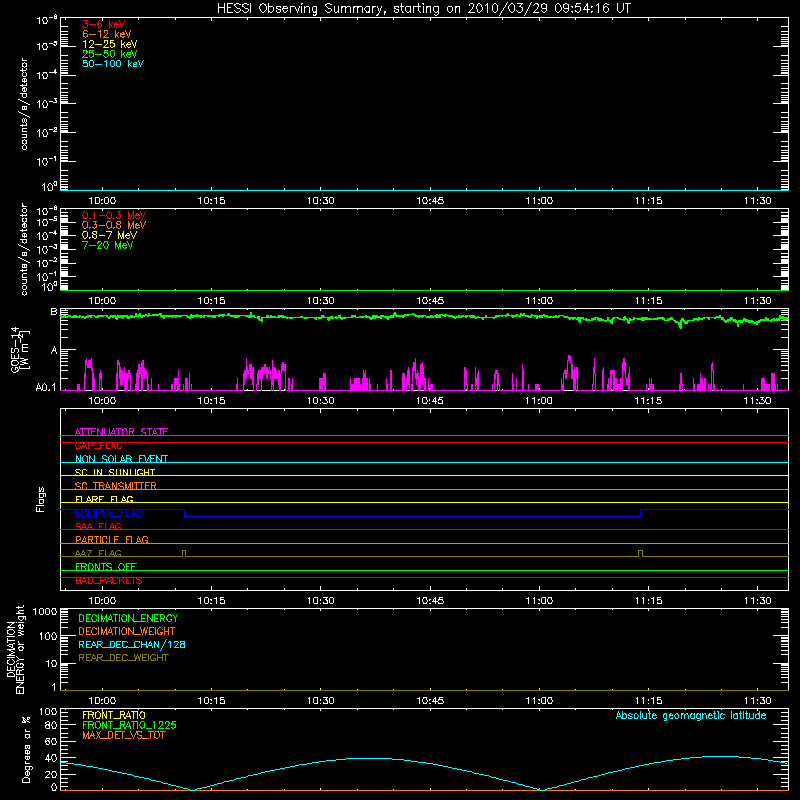Image resolution: width=800 pixels, height=800 pixels.
Task: Click the 1000 tick label on decimation axis
Action: [45, 612]
